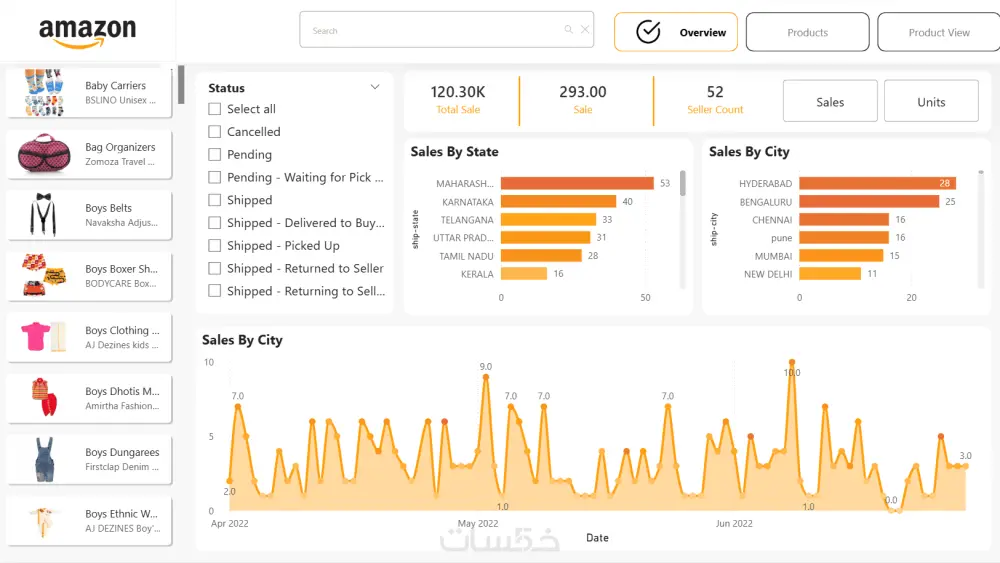Image resolution: width=1000 pixels, height=563 pixels.
Task: Select the Boys Clothing pink shirt image
Action: point(44,336)
